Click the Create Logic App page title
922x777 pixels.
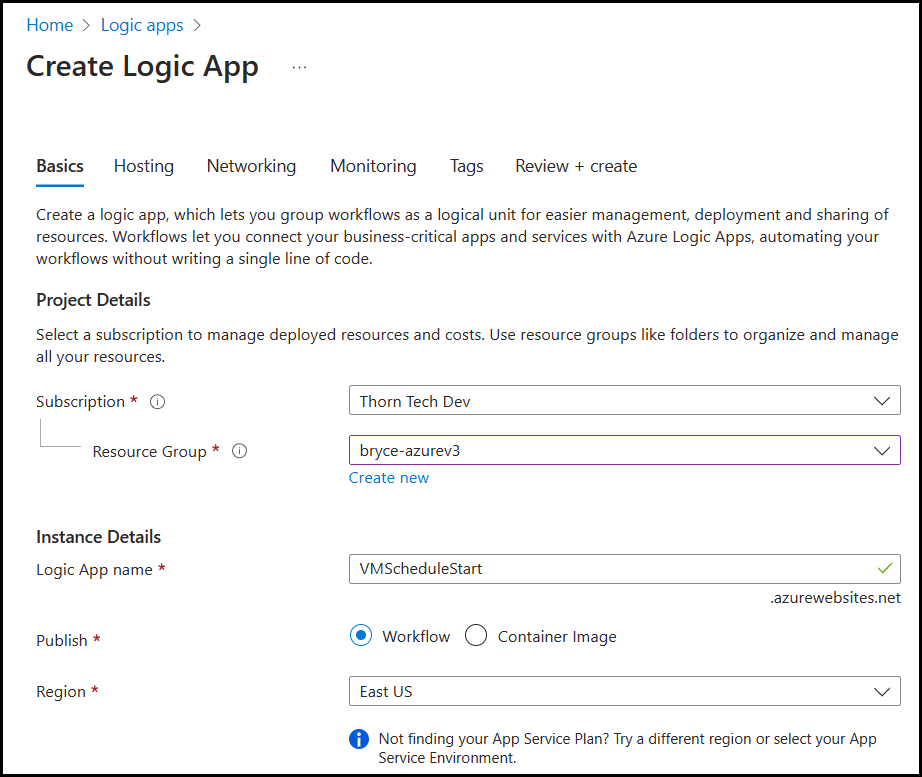(x=142, y=67)
